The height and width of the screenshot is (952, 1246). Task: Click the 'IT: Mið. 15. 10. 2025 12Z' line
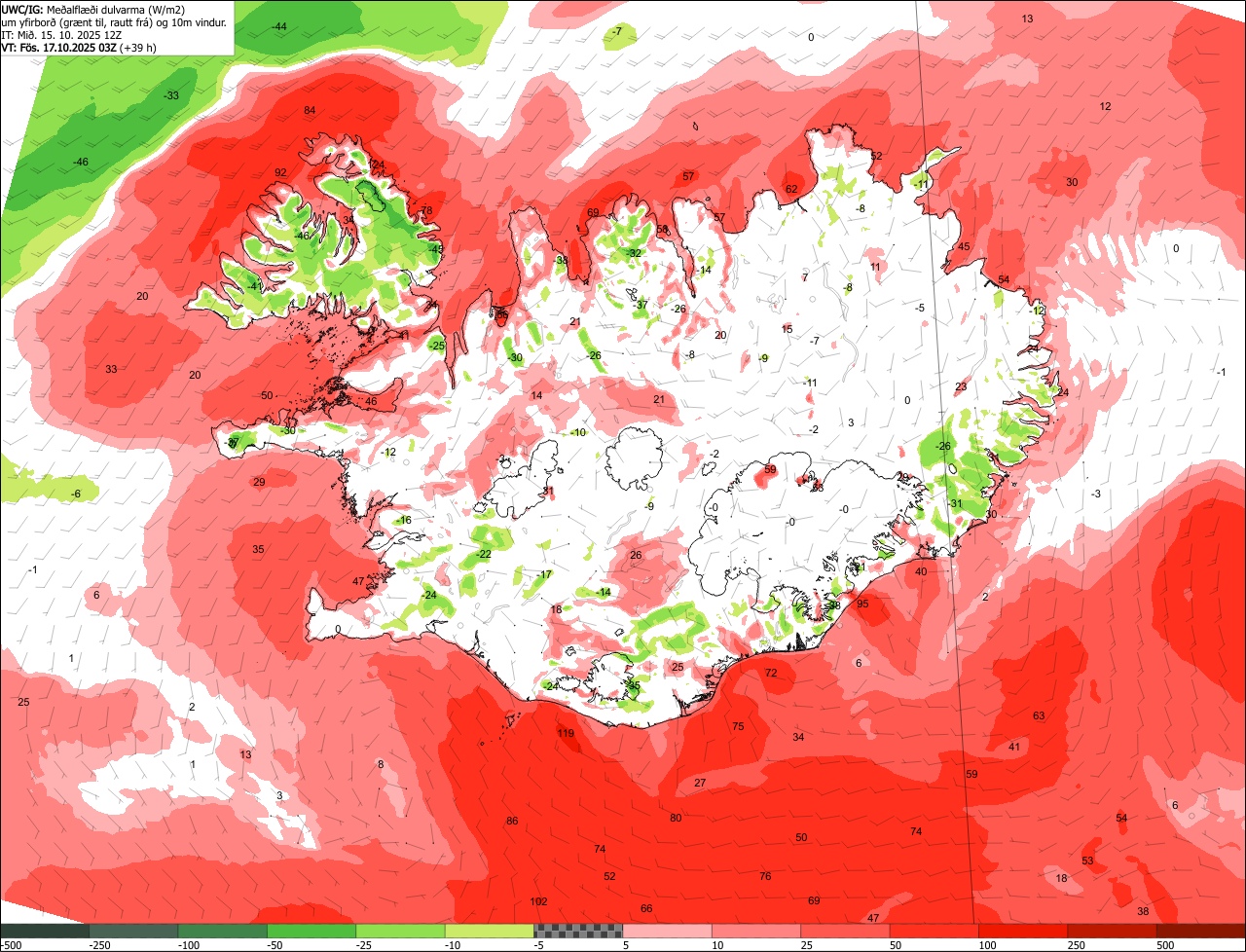(x=61, y=34)
